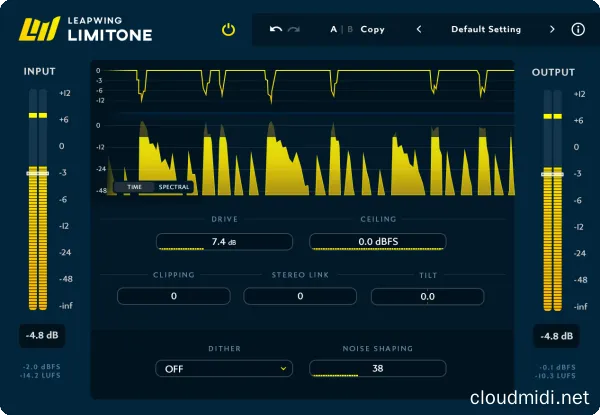This screenshot has width=600, height=415.
Task: Click the Tilt value field
Action: tap(427, 296)
